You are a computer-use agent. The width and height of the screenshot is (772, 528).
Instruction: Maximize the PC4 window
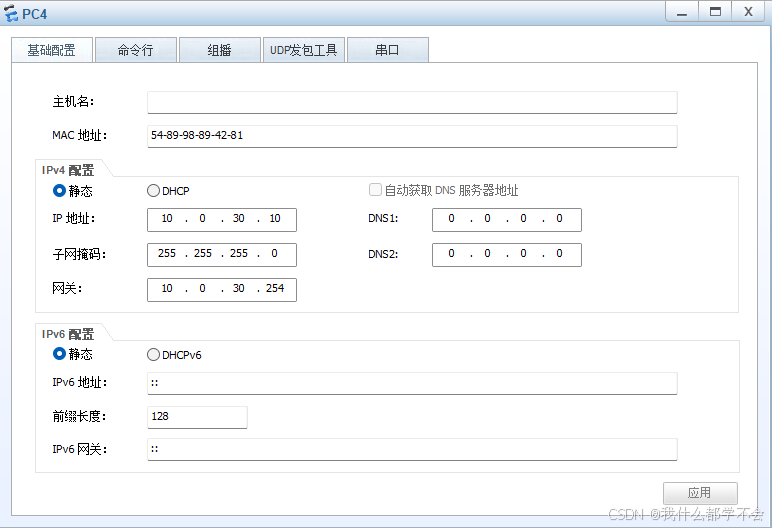pyautogui.click(x=715, y=12)
